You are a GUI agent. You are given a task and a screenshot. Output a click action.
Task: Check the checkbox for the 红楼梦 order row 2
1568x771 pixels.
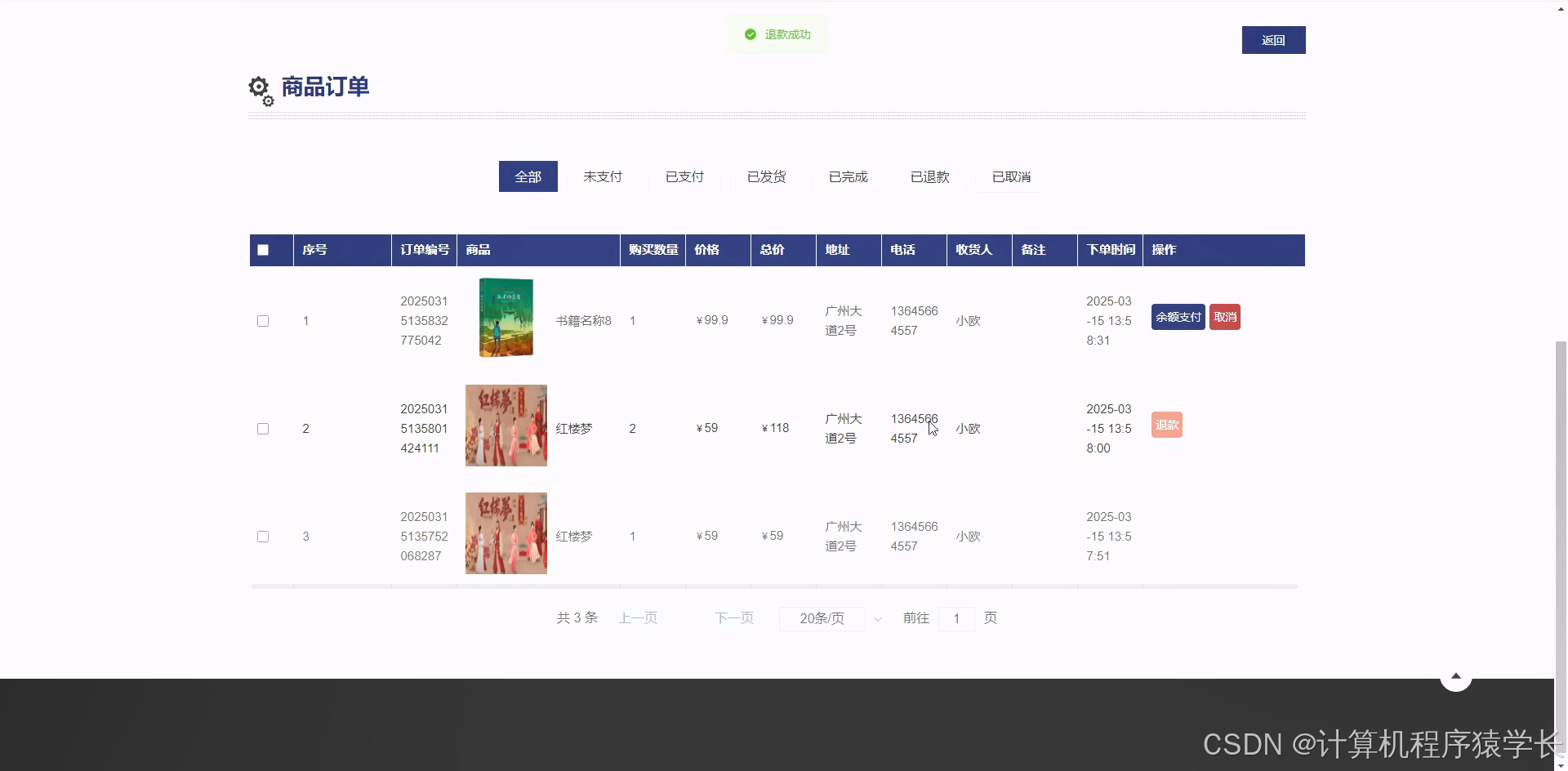click(x=262, y=428)
